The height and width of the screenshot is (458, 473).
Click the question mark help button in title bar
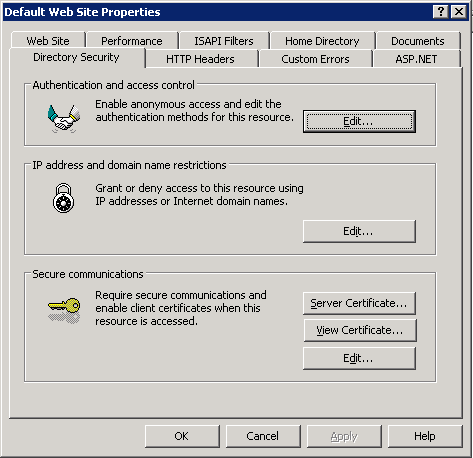(440, 12)
